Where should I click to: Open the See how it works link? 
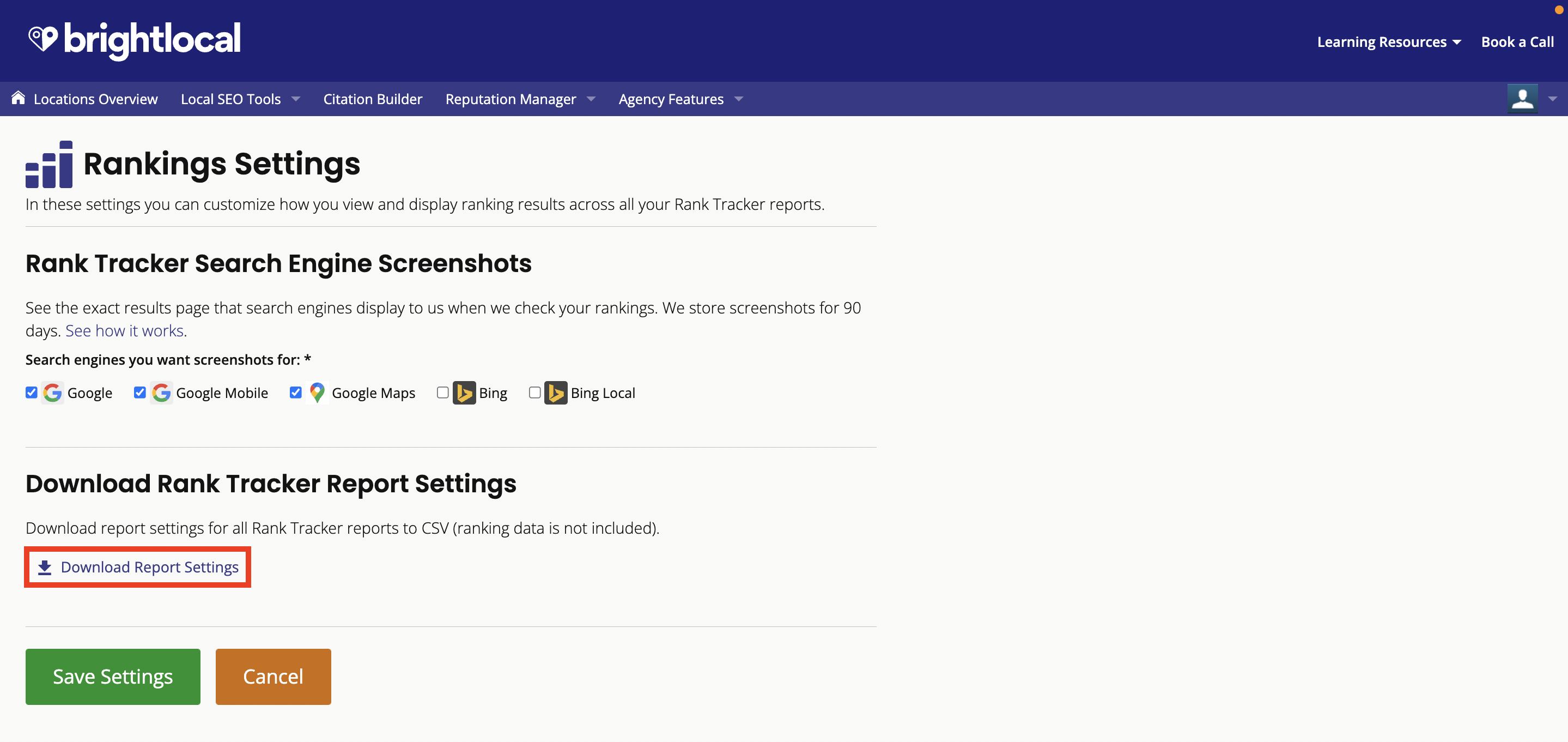coord(124,331)
